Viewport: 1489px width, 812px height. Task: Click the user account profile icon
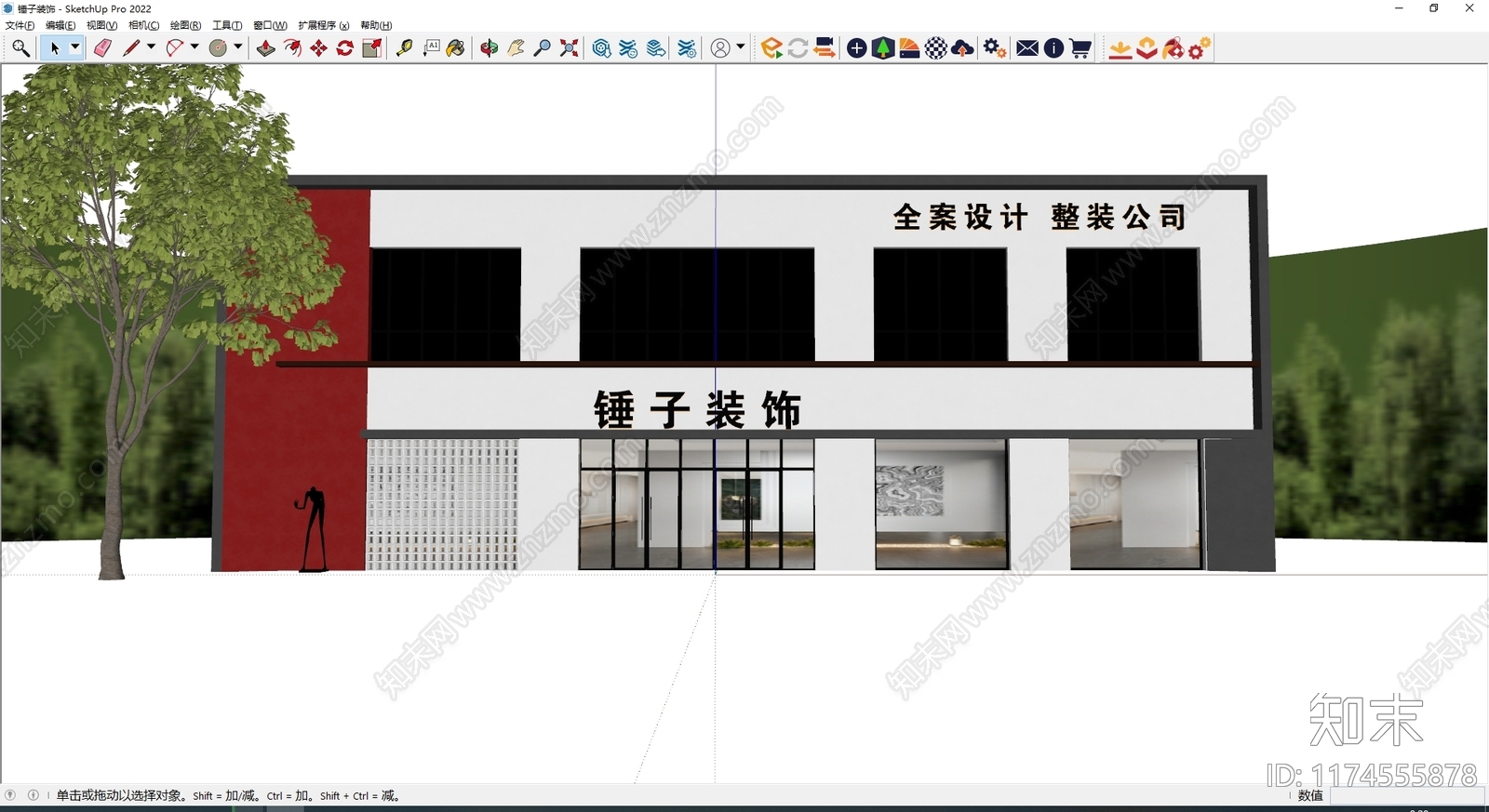(x=720, y=48)
